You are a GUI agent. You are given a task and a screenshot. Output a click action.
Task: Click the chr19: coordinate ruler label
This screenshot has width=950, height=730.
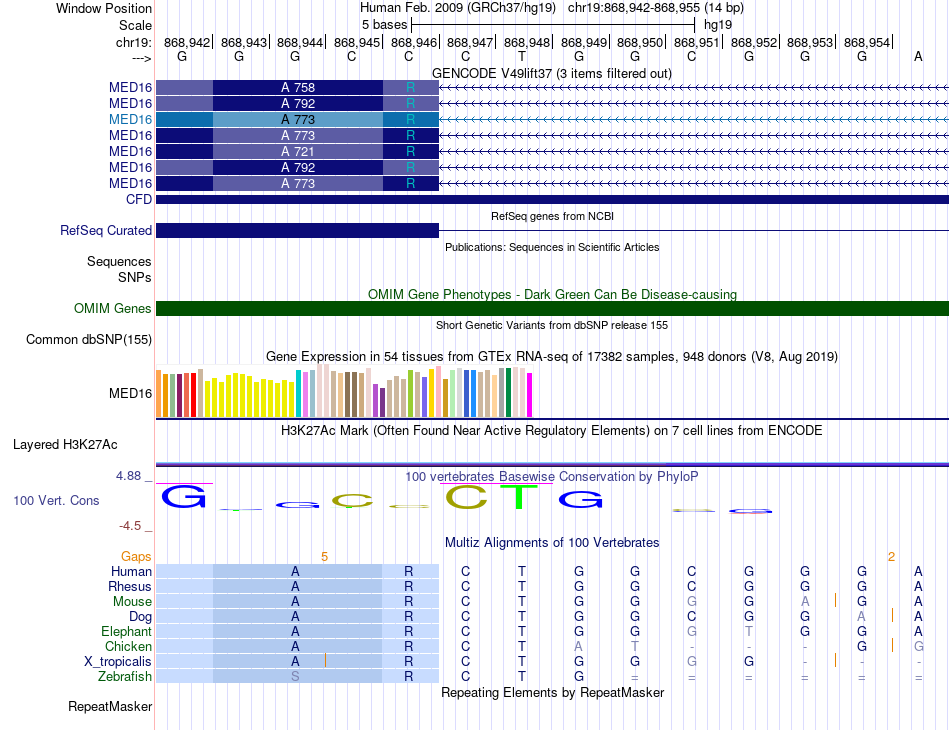point(134,42)
